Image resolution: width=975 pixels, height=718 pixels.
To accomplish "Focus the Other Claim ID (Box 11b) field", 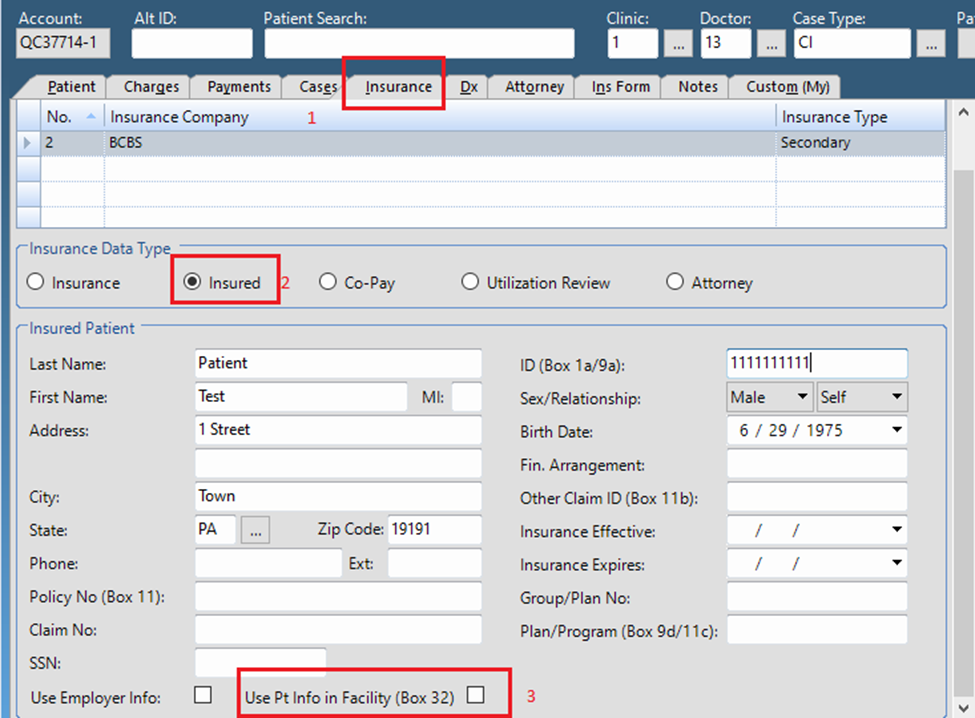I will 817,497.
